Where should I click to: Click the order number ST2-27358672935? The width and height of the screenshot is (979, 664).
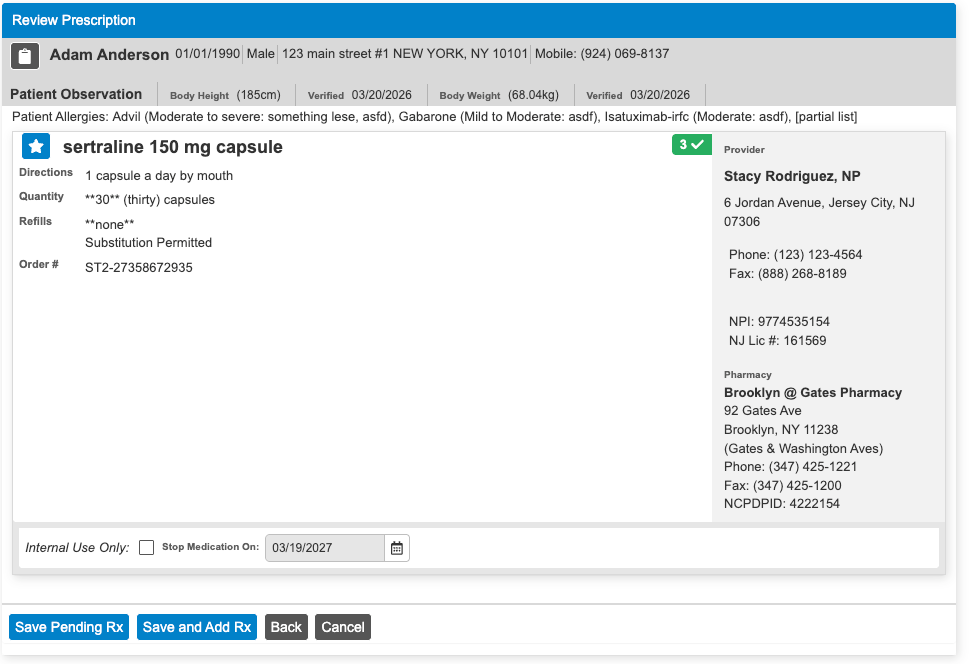[139, 267]
